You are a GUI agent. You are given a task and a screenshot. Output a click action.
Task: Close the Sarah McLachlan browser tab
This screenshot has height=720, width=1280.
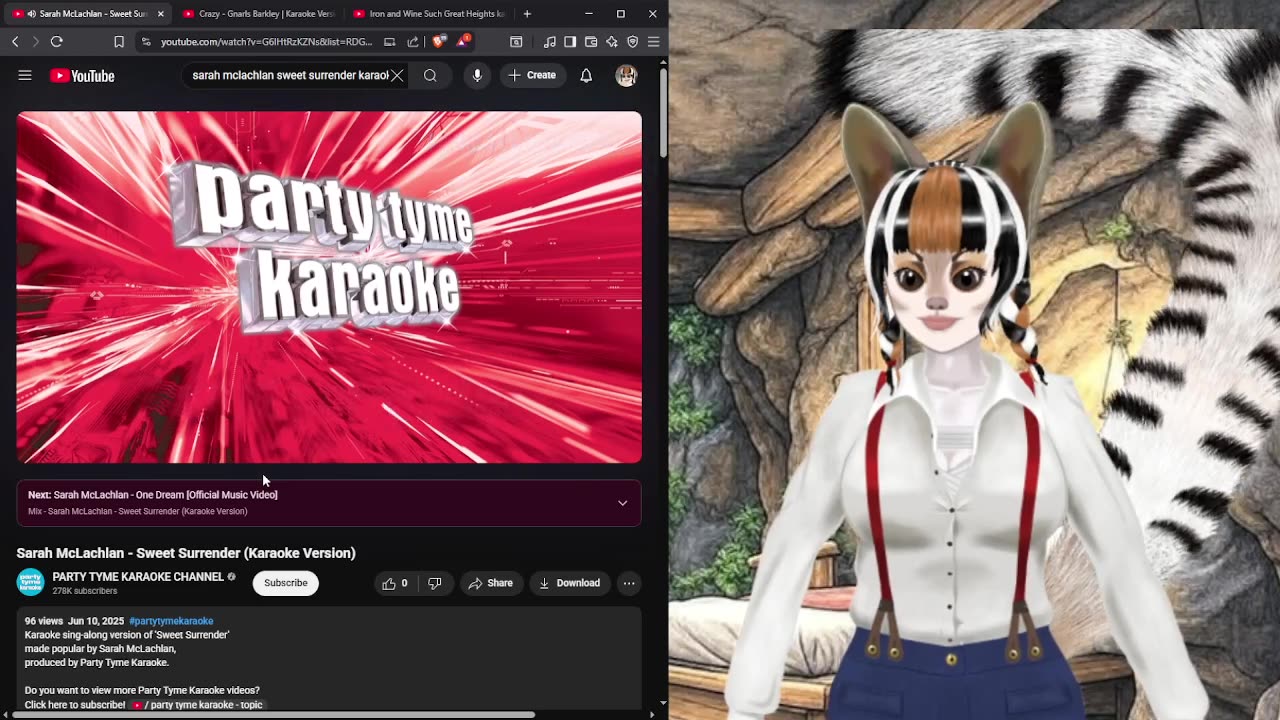(x=161, y=14)
